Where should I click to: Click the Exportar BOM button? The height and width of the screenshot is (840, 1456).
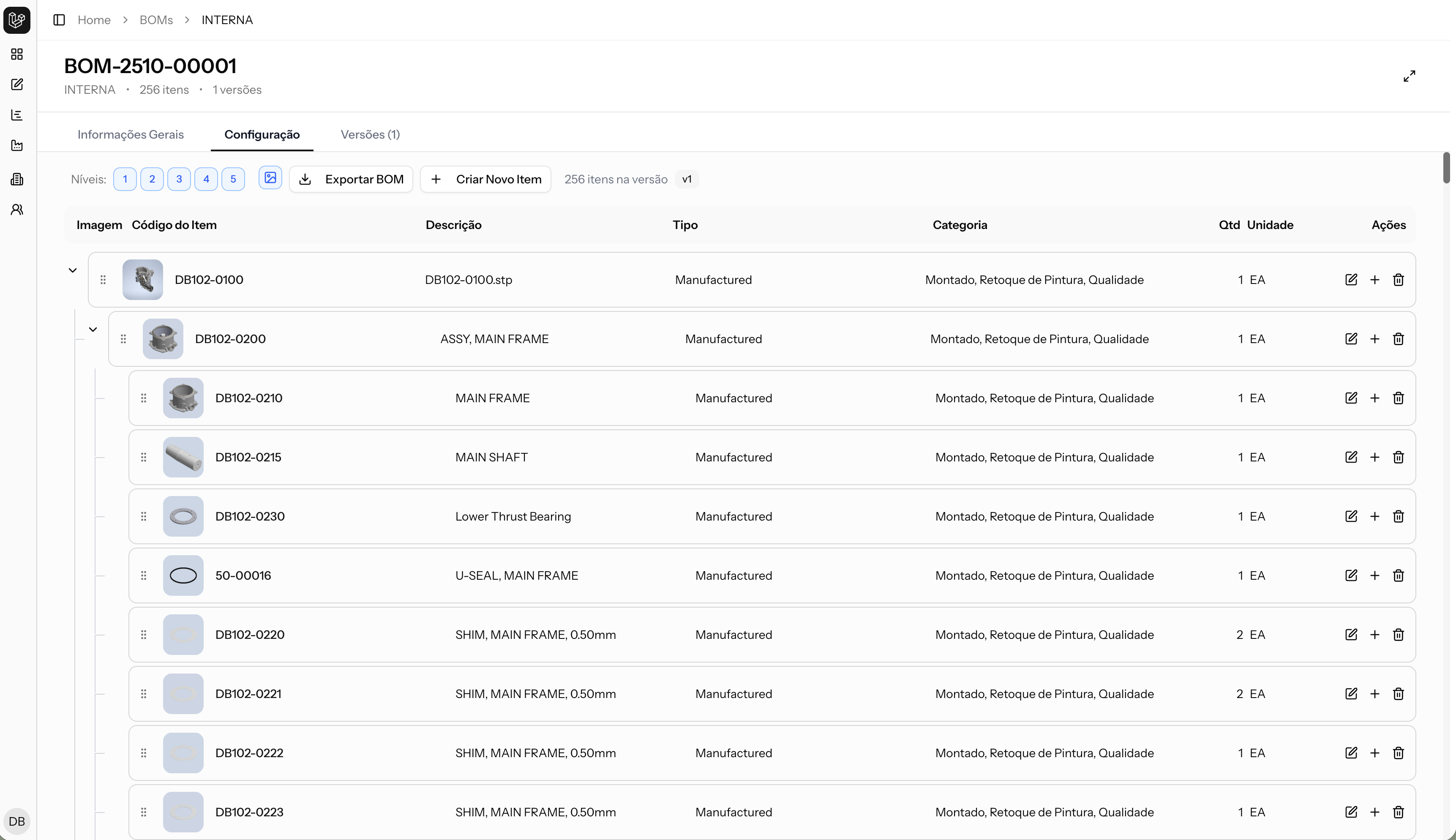coord(351,180)
